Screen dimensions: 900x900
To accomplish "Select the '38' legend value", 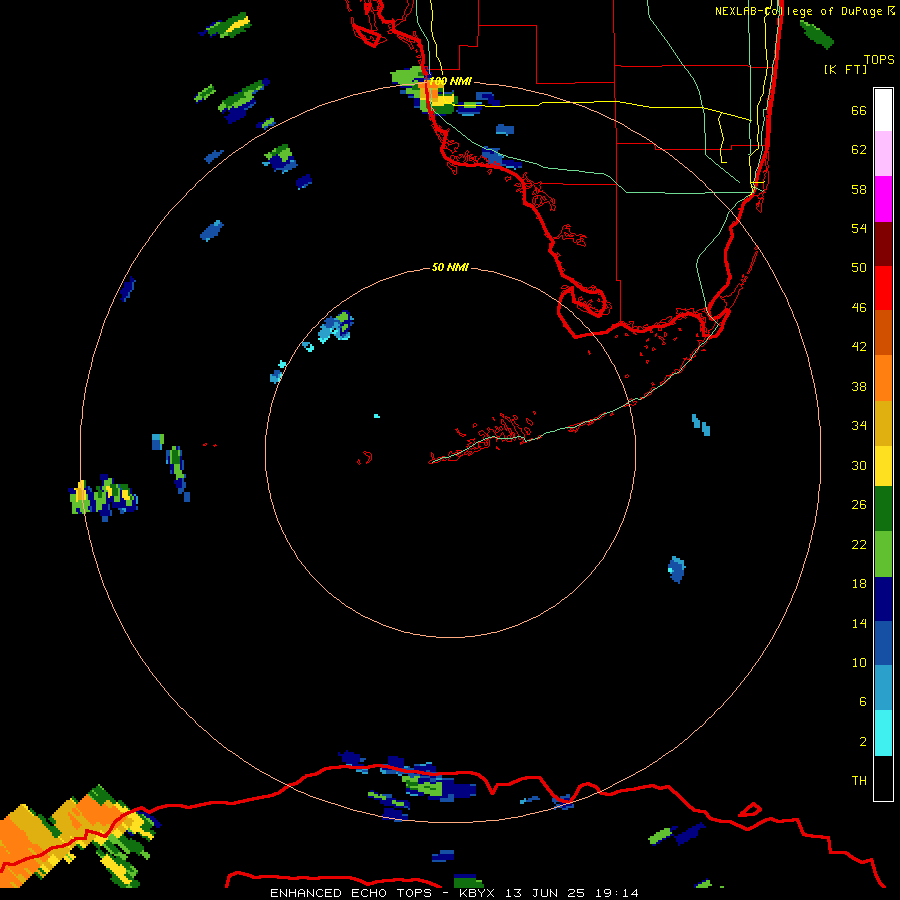I will pos(859,387).
